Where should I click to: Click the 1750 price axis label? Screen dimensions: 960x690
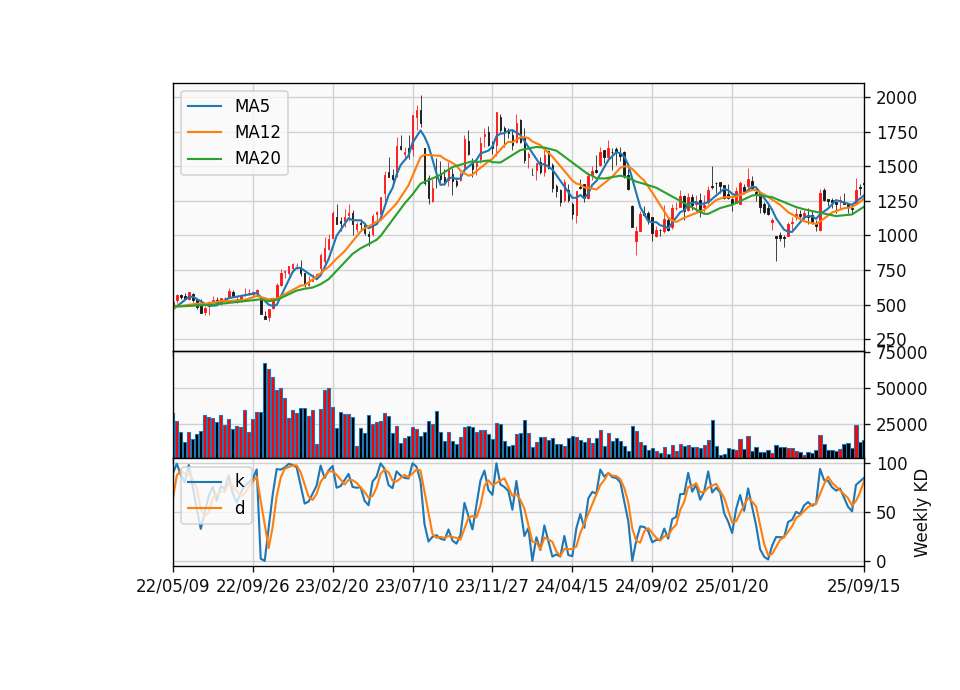tap(897, 133)
